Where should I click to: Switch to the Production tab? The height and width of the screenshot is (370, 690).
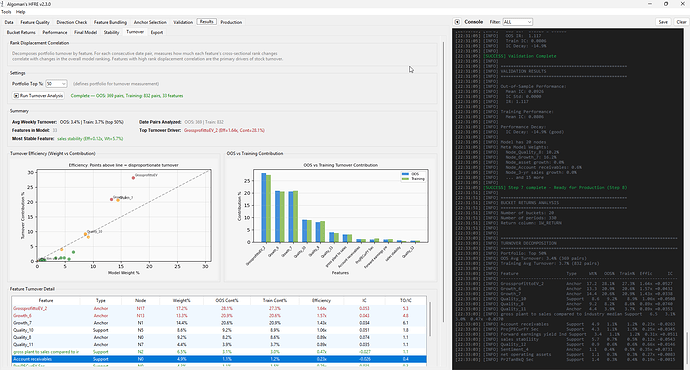coord(231,22)
